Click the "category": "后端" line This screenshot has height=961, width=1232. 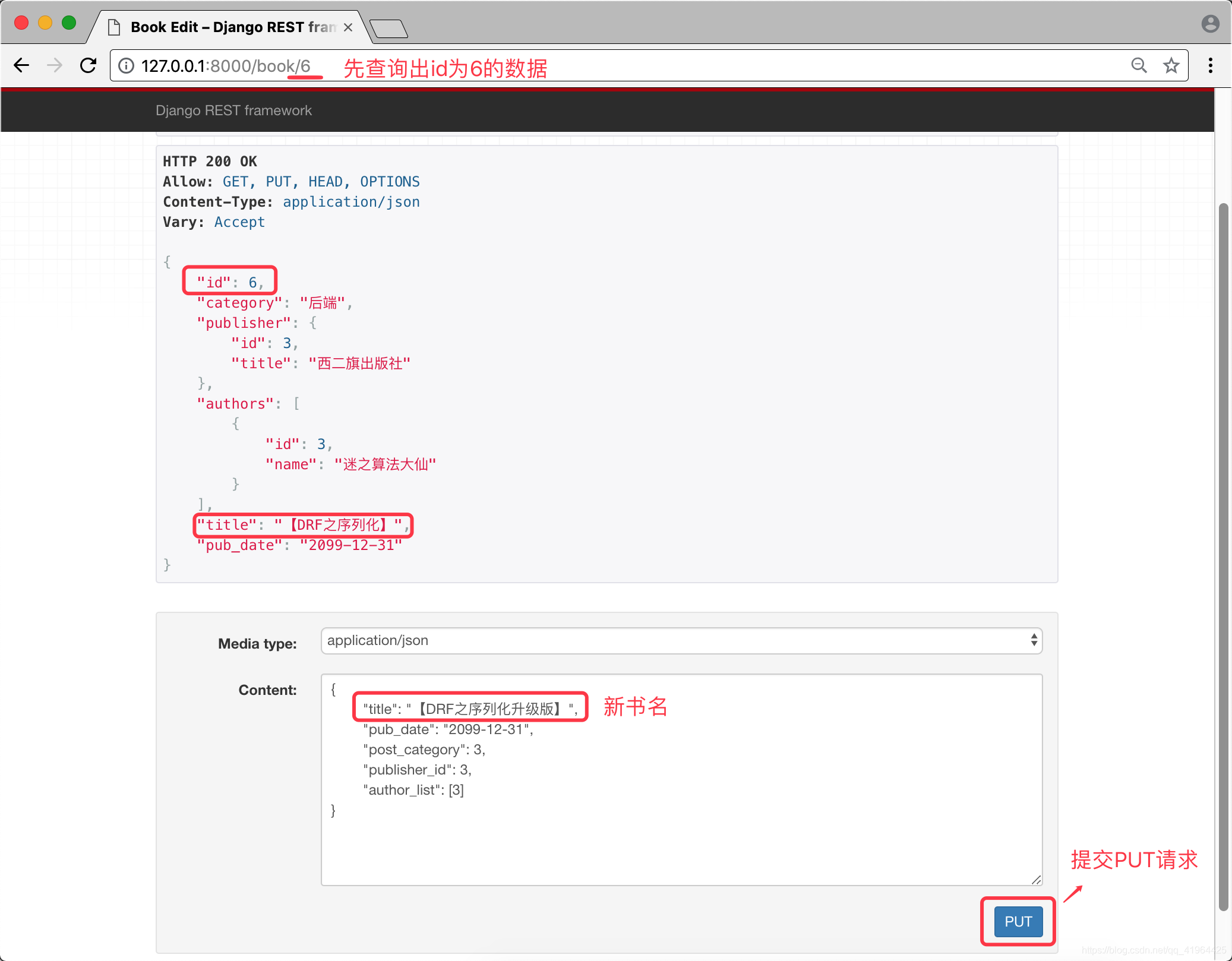click(274, 303)
